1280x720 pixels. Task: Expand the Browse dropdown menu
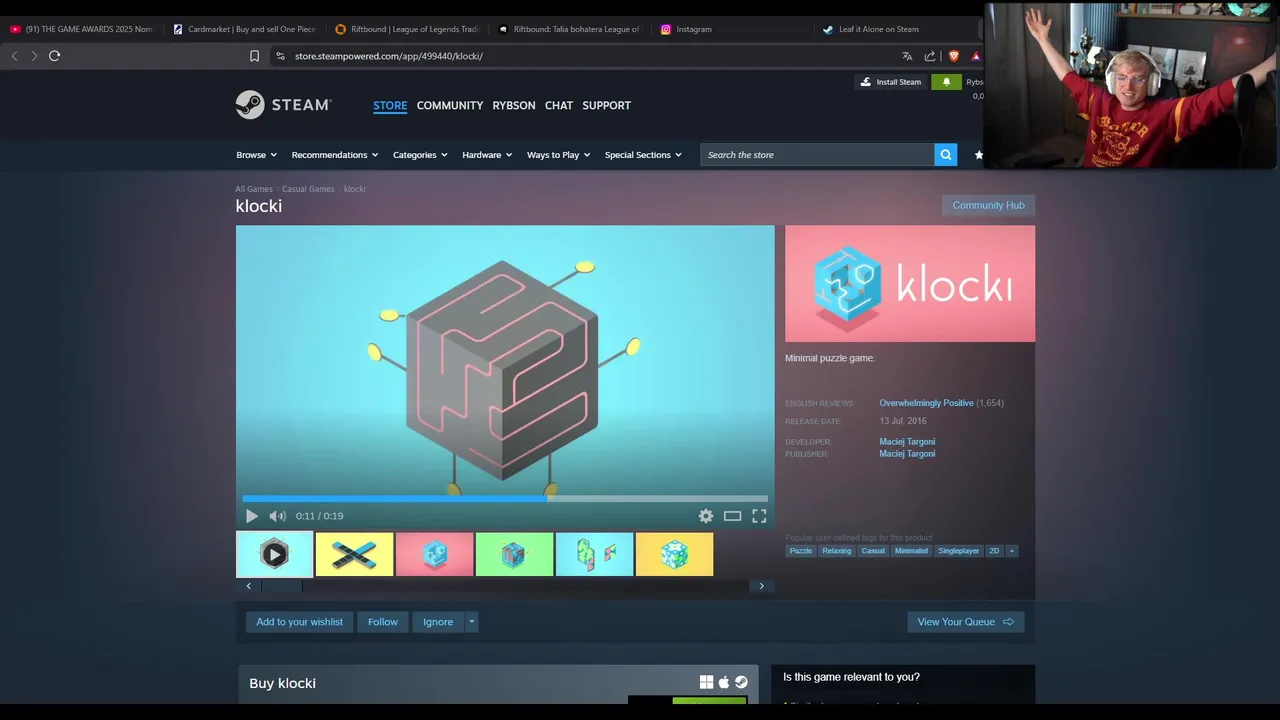pos(256,155)
